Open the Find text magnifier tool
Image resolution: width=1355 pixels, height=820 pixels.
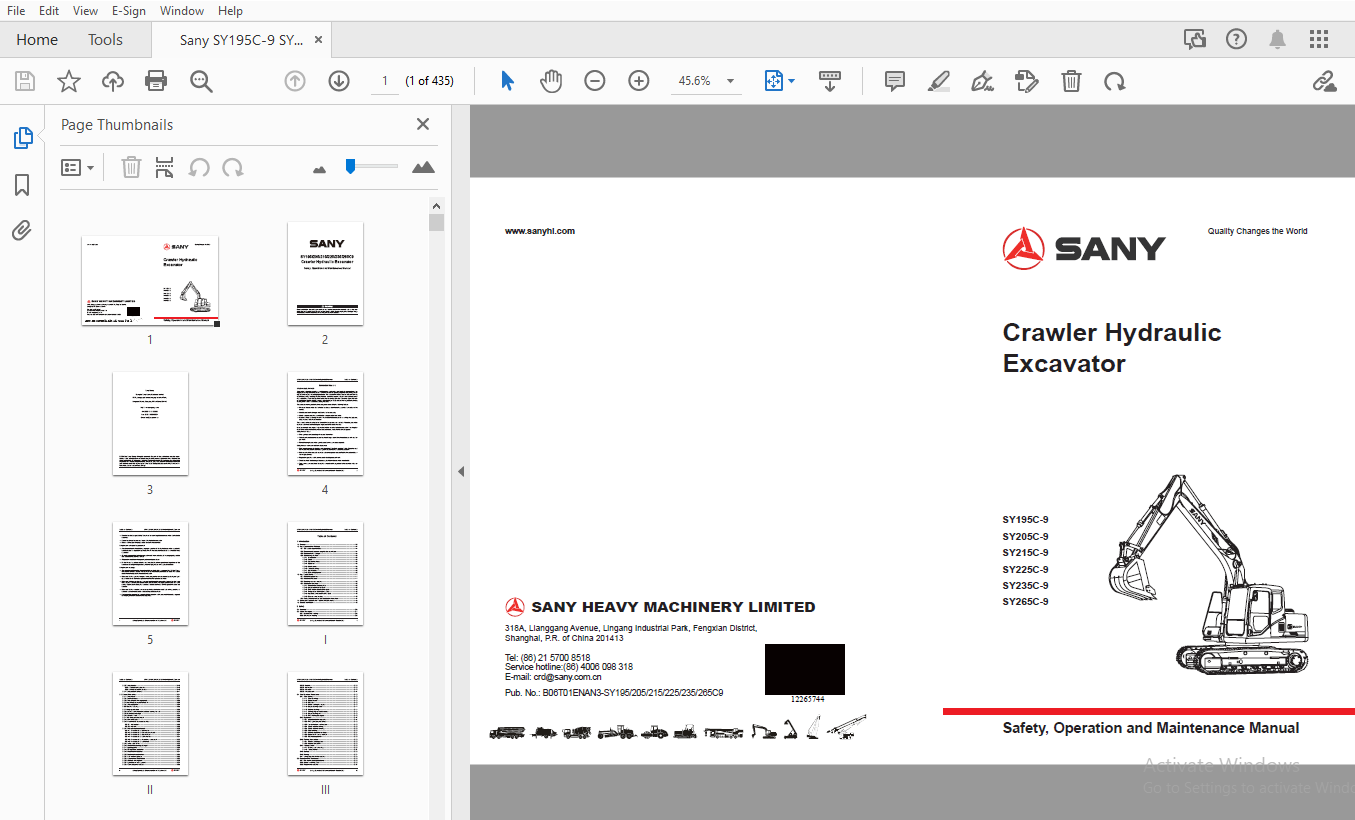click(x=201, y=81)
